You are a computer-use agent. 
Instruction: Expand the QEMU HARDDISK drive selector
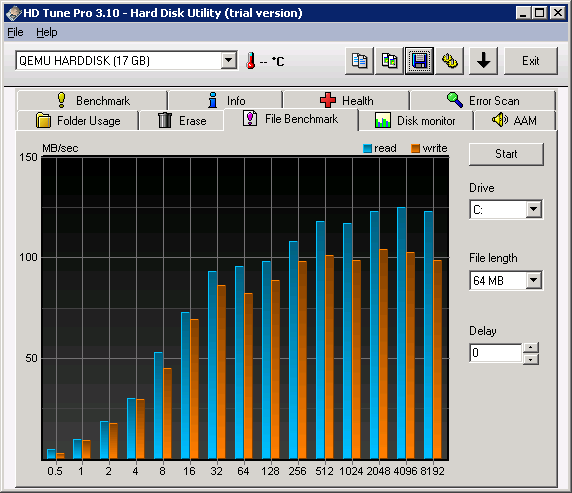(x=229, y=60)
